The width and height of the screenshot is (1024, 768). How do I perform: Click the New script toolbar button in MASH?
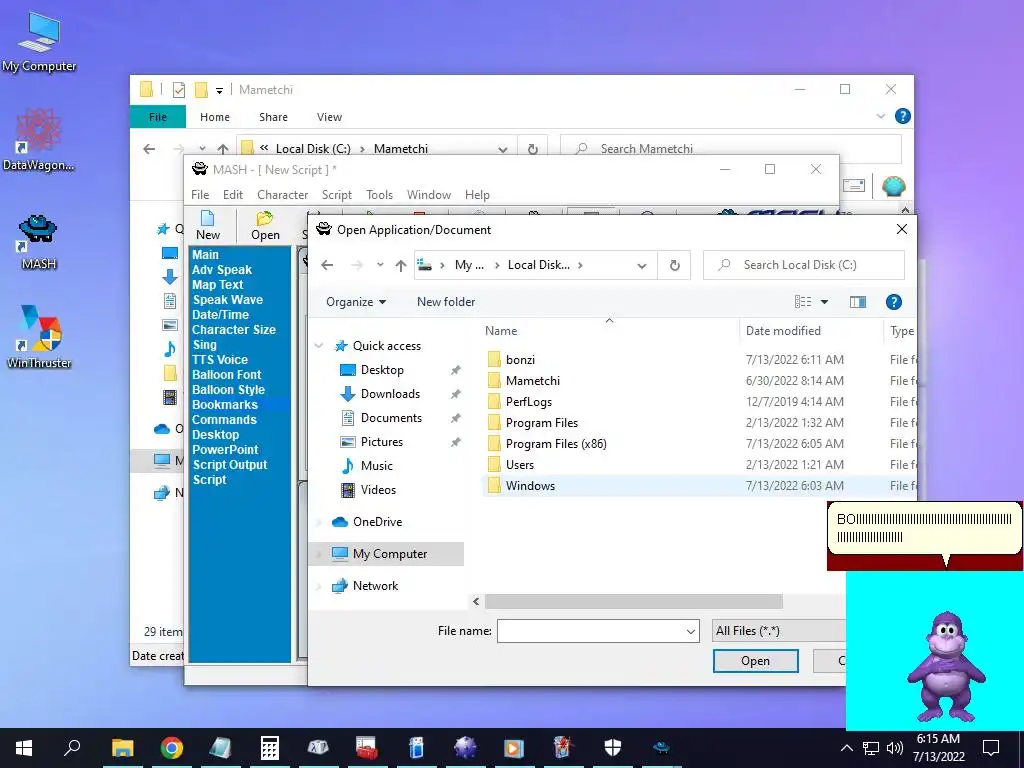[x=208, y=225]
